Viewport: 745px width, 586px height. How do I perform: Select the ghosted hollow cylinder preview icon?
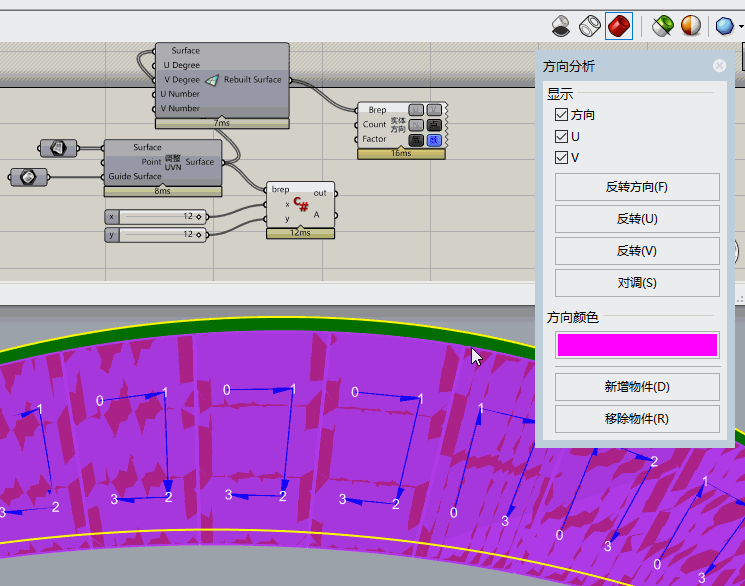[x=590, y=26]
